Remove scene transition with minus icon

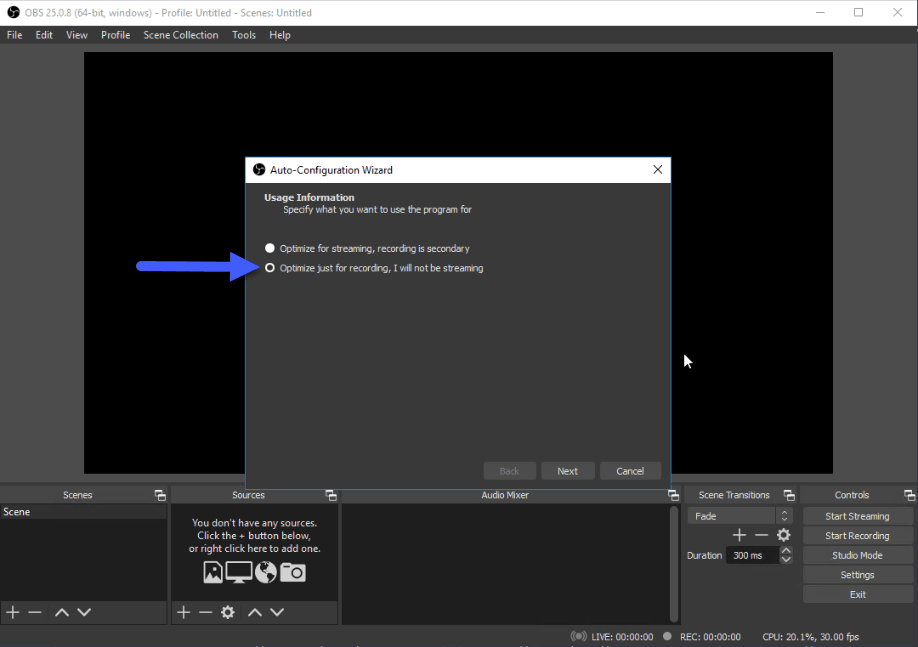(761, 535)
